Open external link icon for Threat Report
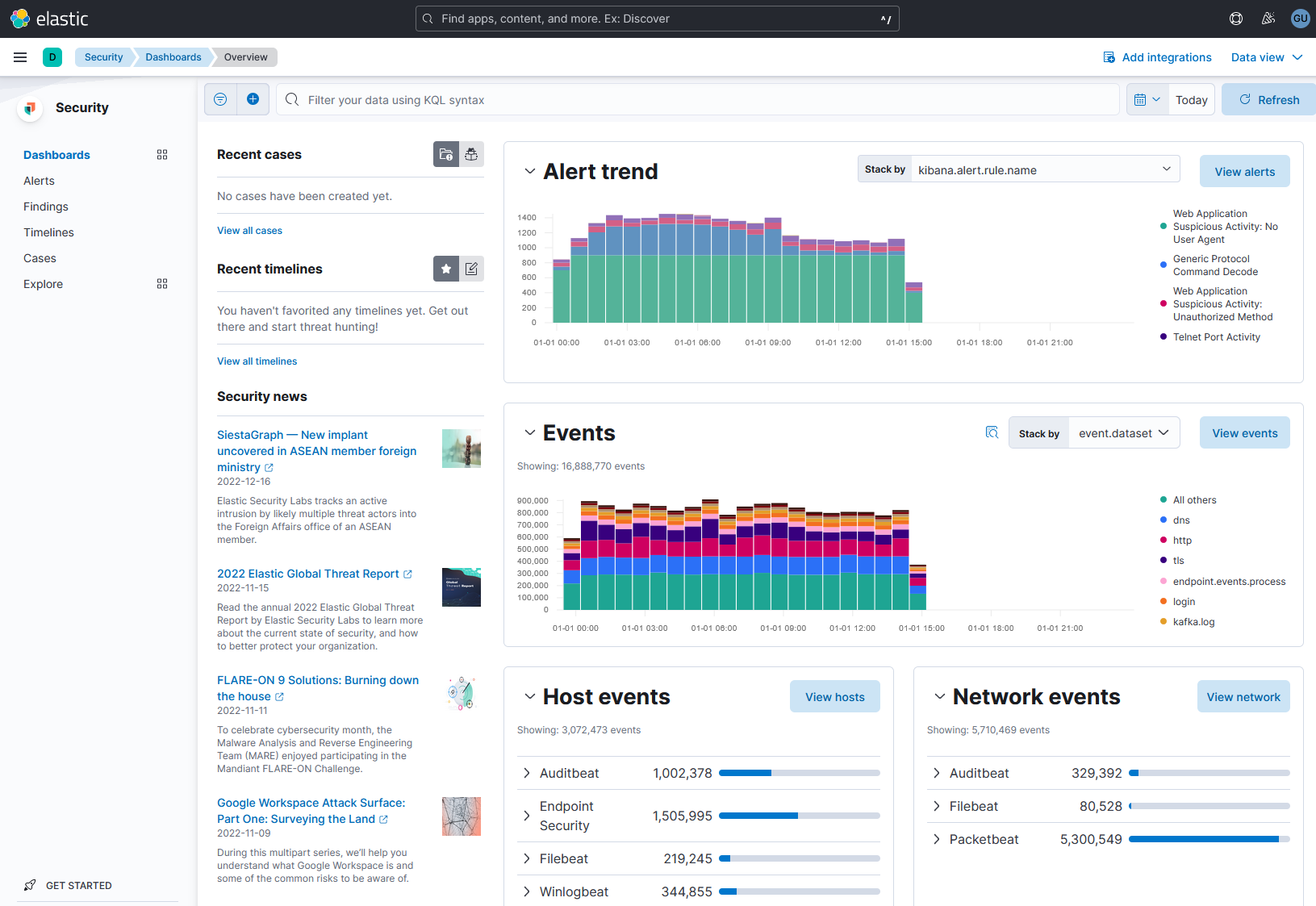Viewport: 1316px width, 906px height. coord(407,574)
